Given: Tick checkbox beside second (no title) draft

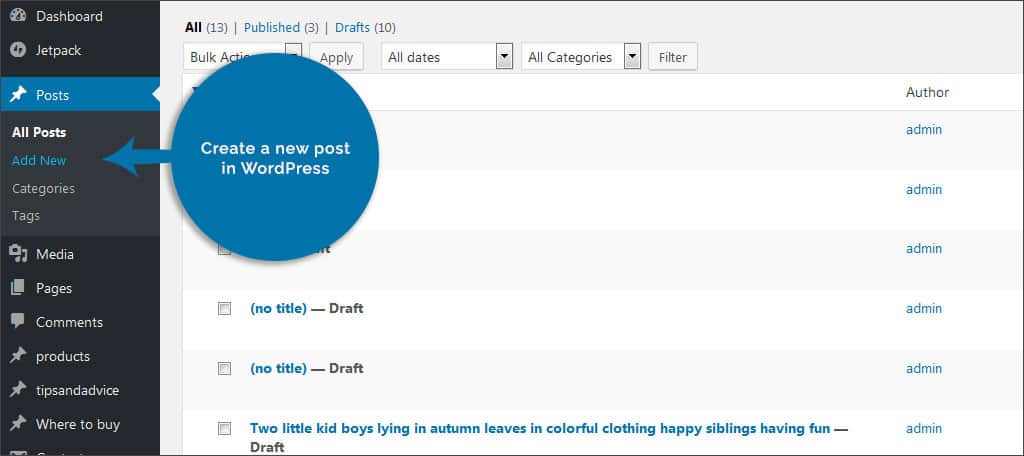Looking at the screenshot, I should 224,368.
